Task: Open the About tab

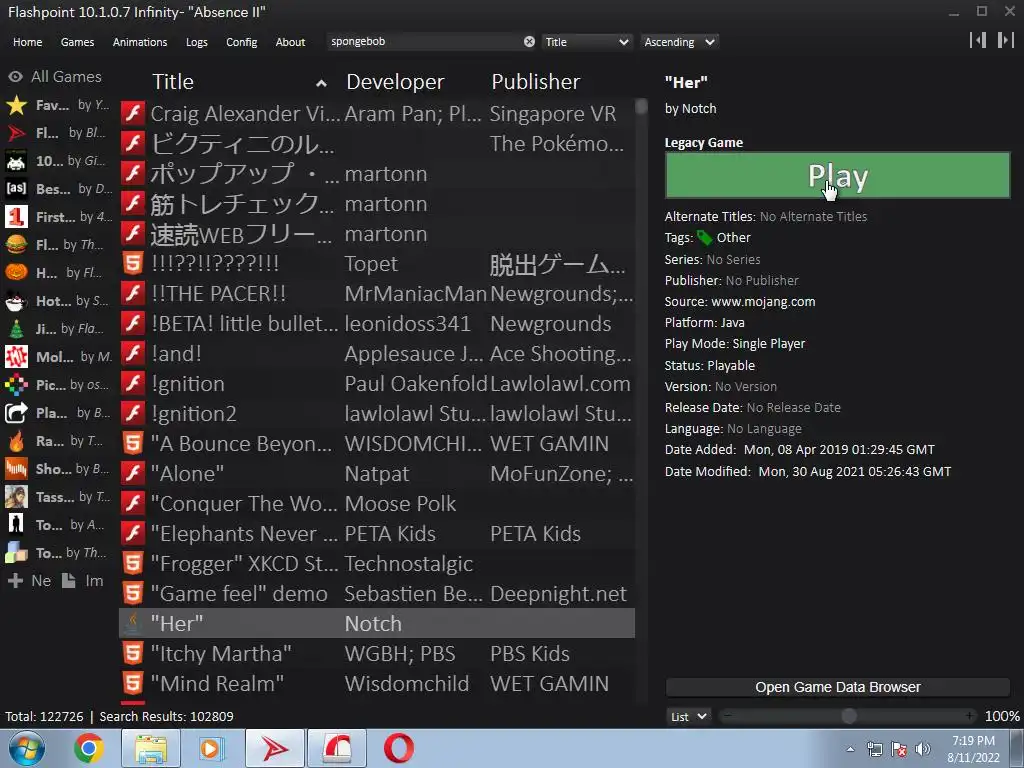Action: 290,42
